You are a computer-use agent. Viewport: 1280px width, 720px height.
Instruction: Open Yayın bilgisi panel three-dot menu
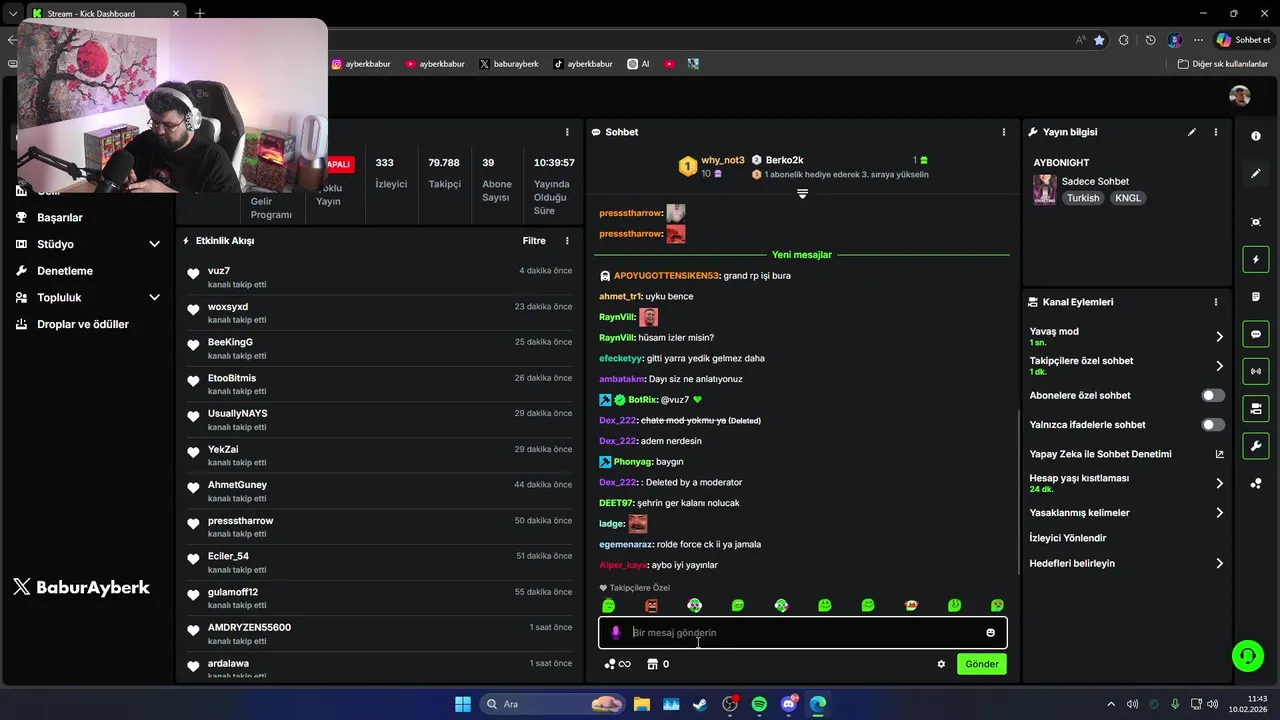[1216, 132]
